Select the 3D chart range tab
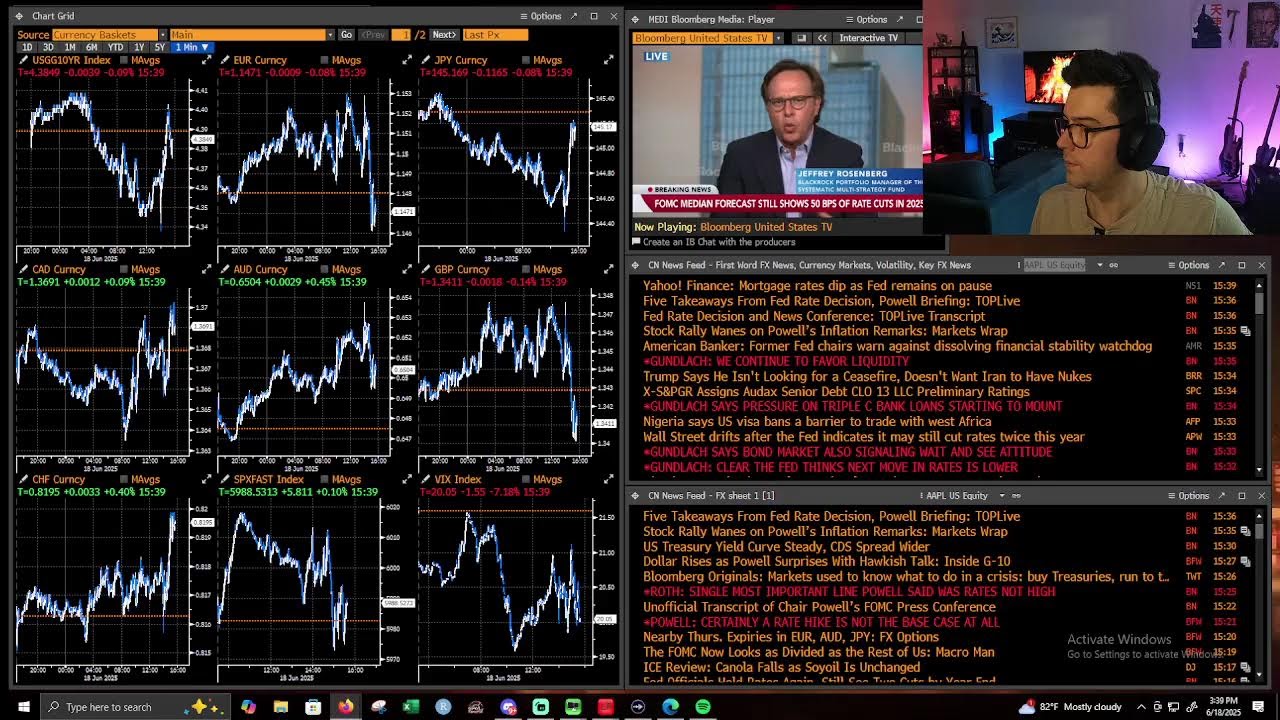Viewport: 1280px width, 720px height. tap(48, 47)
